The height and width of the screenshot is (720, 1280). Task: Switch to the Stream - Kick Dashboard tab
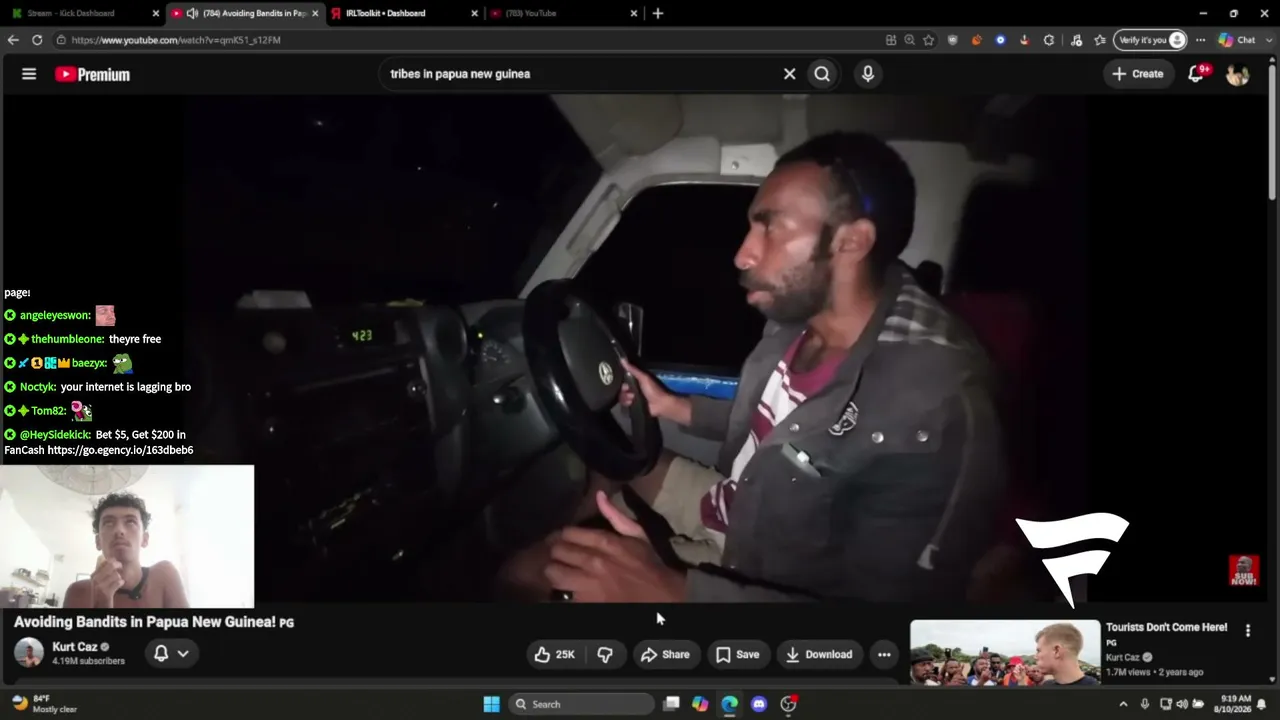83,13
